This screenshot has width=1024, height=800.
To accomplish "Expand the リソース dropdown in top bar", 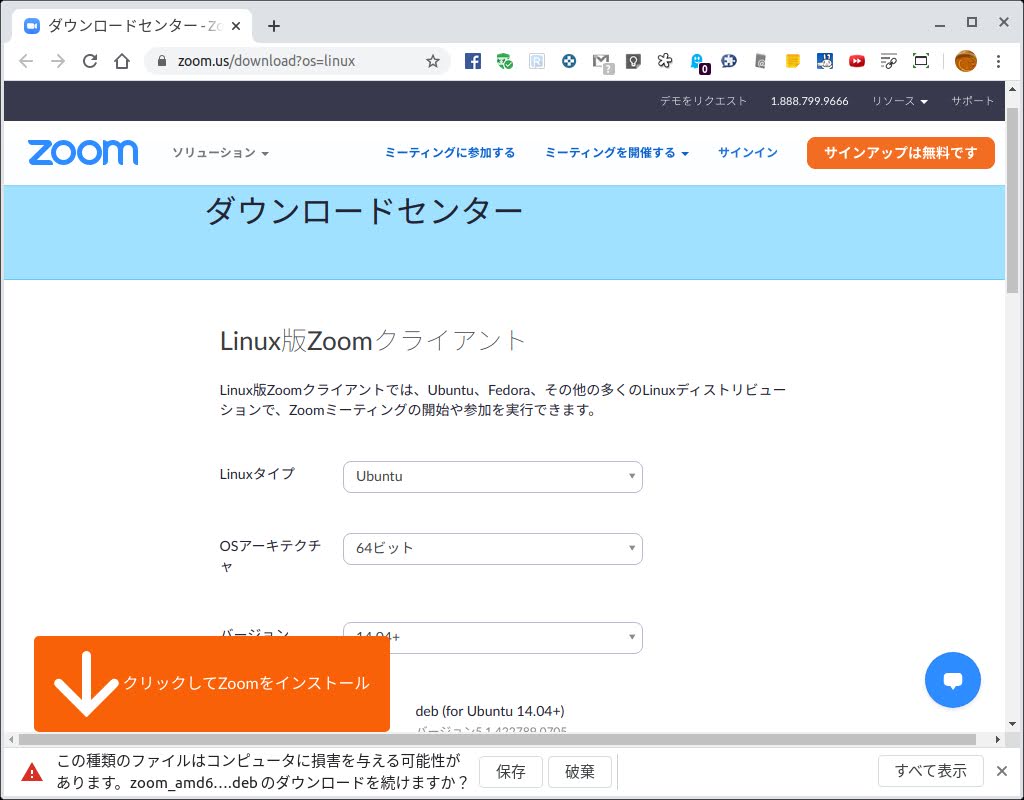I will click(x=899, y=101).
